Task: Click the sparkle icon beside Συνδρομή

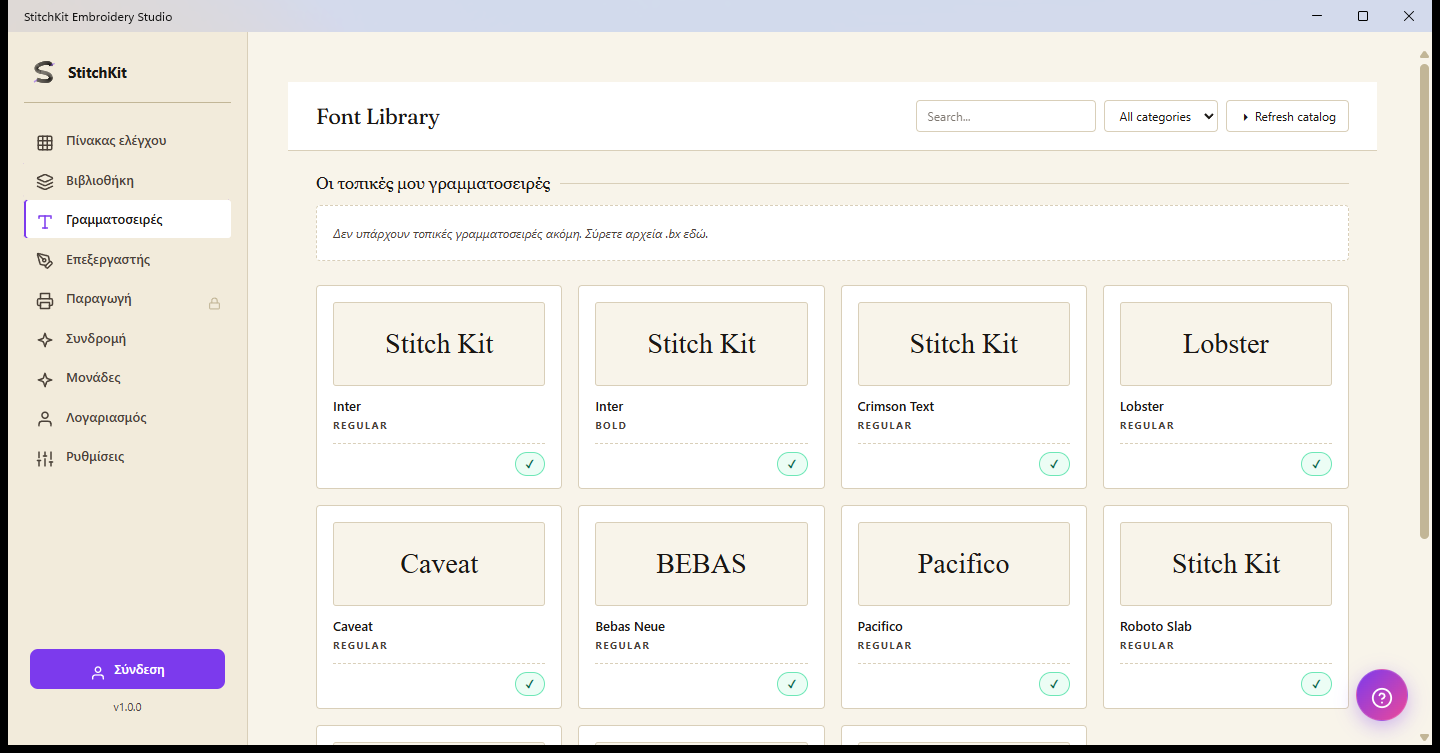Action: click(x=45, y=340)
